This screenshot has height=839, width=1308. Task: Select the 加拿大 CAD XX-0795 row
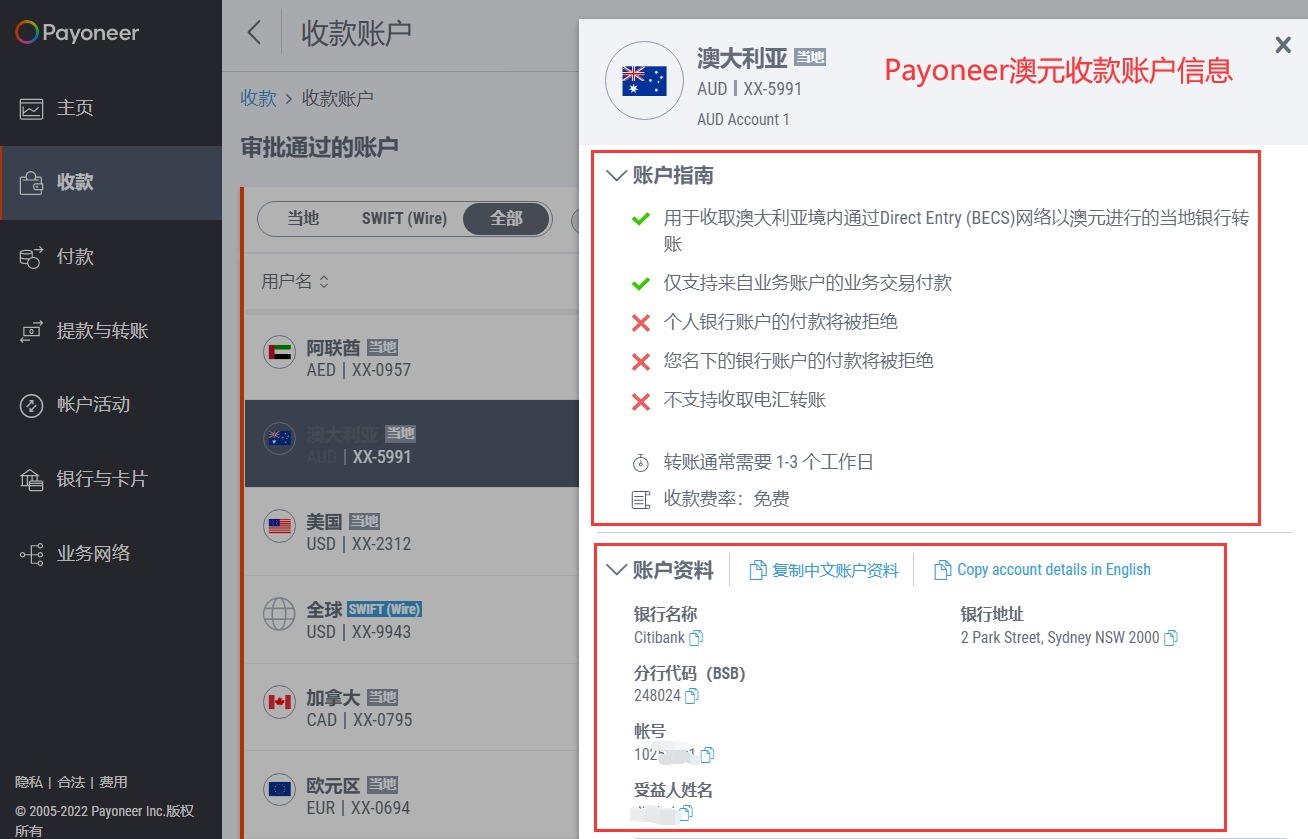(412, 707)
